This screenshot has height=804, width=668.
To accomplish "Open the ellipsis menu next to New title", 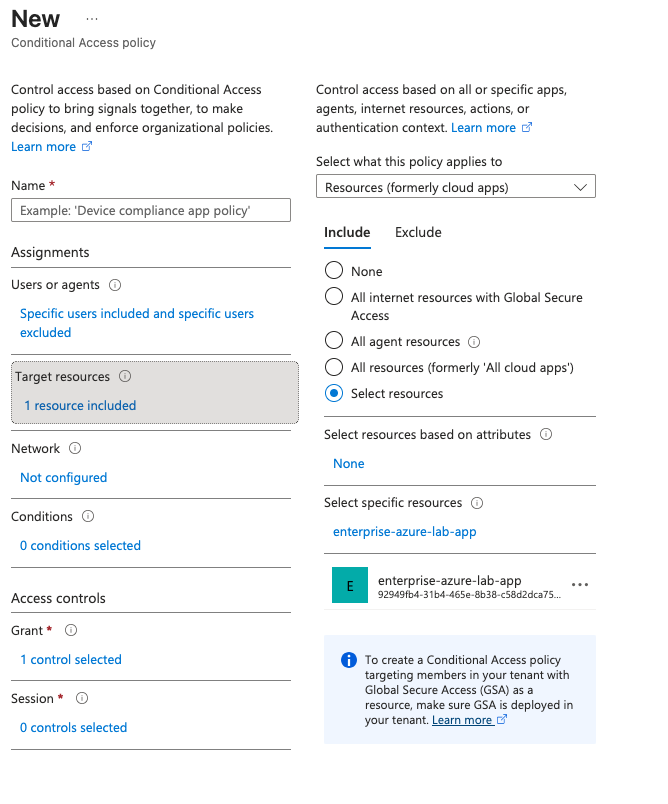I will pos(92,19).
